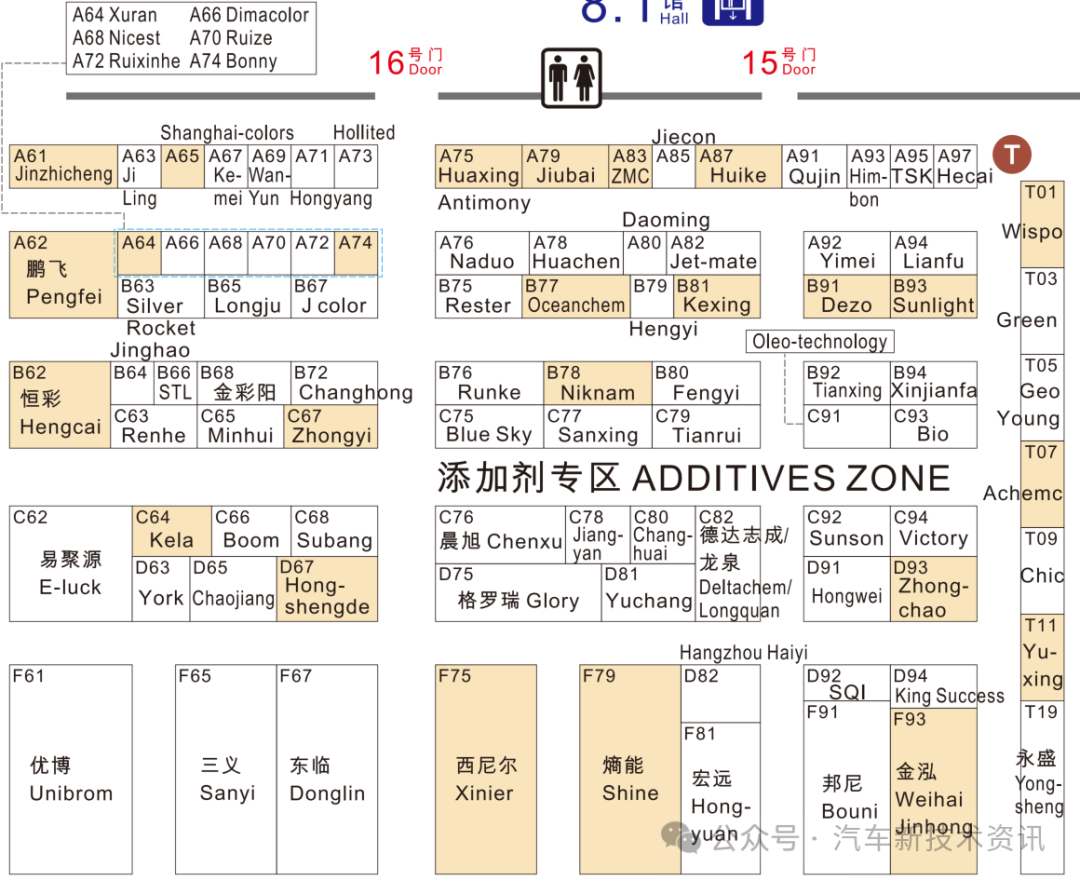Select booth D63 York
Viewport: 1080px width, 881px height.
[160, 589]
